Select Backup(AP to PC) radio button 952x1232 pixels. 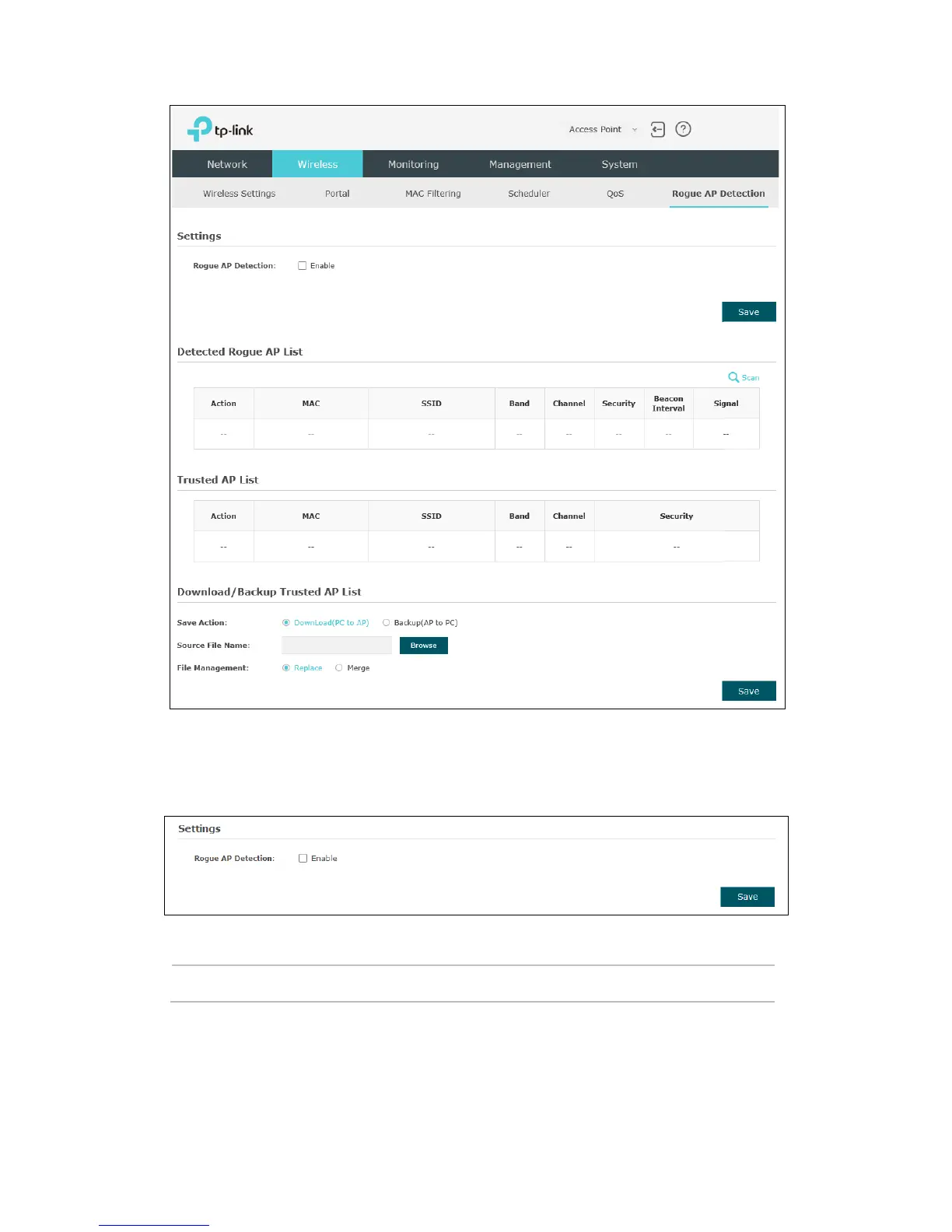386,623
